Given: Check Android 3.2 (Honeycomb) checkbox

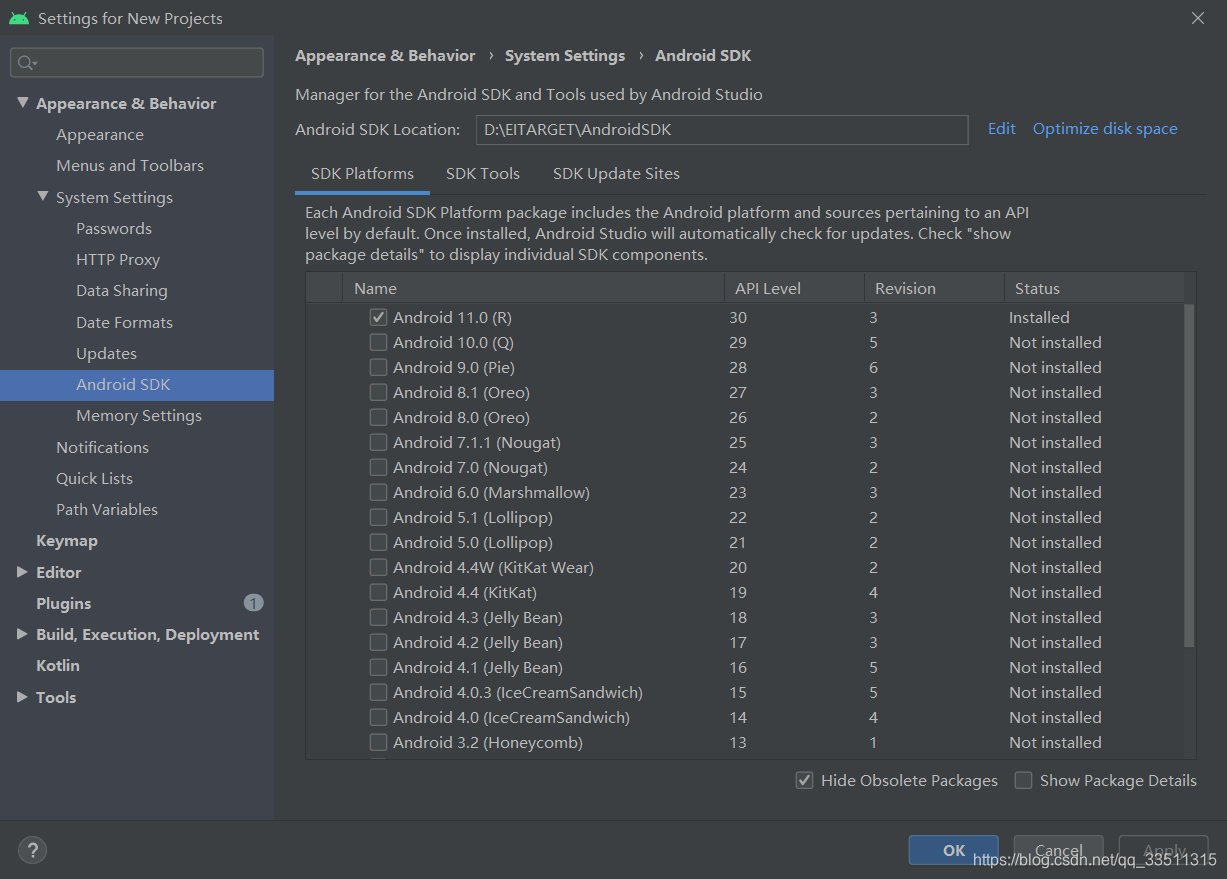Looking at the screenshot, I should [378, 742].
